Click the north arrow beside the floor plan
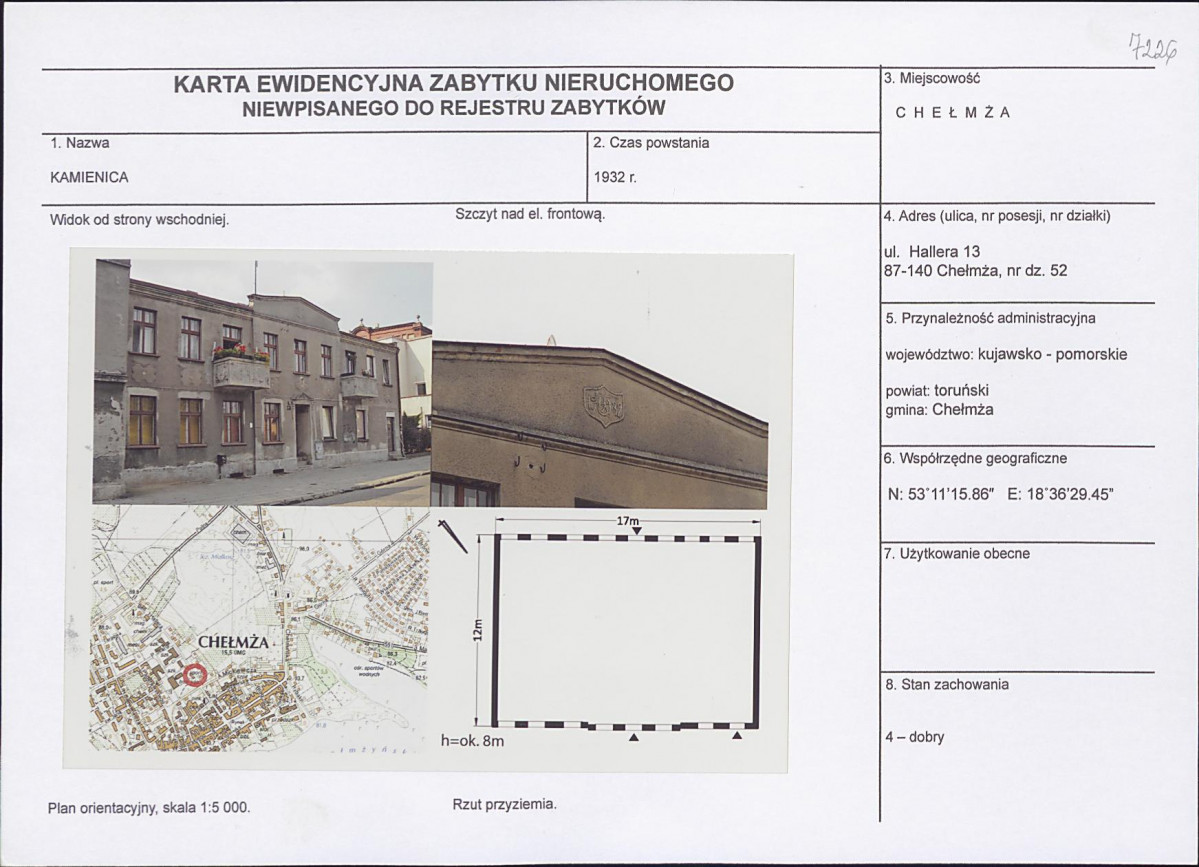1199x867 pixels. (x=452, y=535)
